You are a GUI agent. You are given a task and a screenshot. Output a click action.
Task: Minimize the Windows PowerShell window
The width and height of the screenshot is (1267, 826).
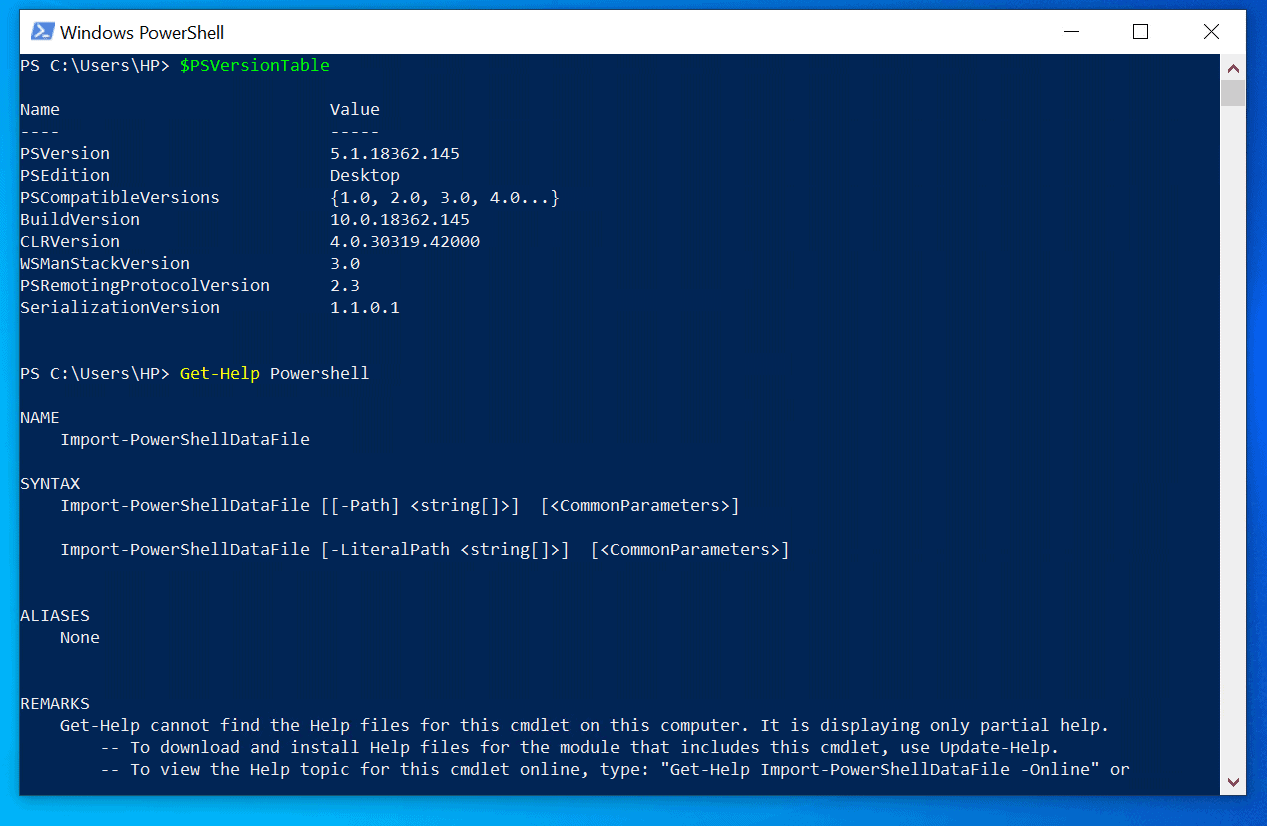[1070, 32]
